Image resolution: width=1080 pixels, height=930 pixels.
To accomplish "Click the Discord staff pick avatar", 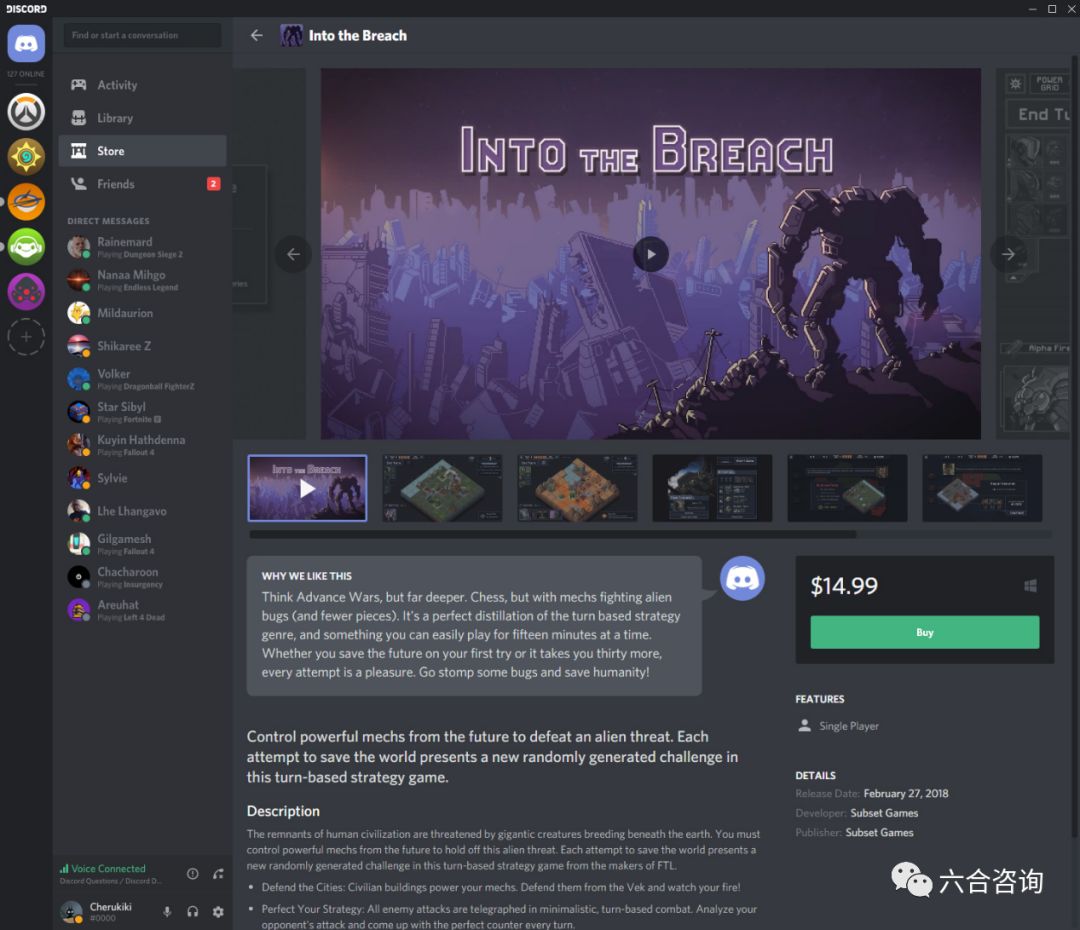I will (742, 578).
